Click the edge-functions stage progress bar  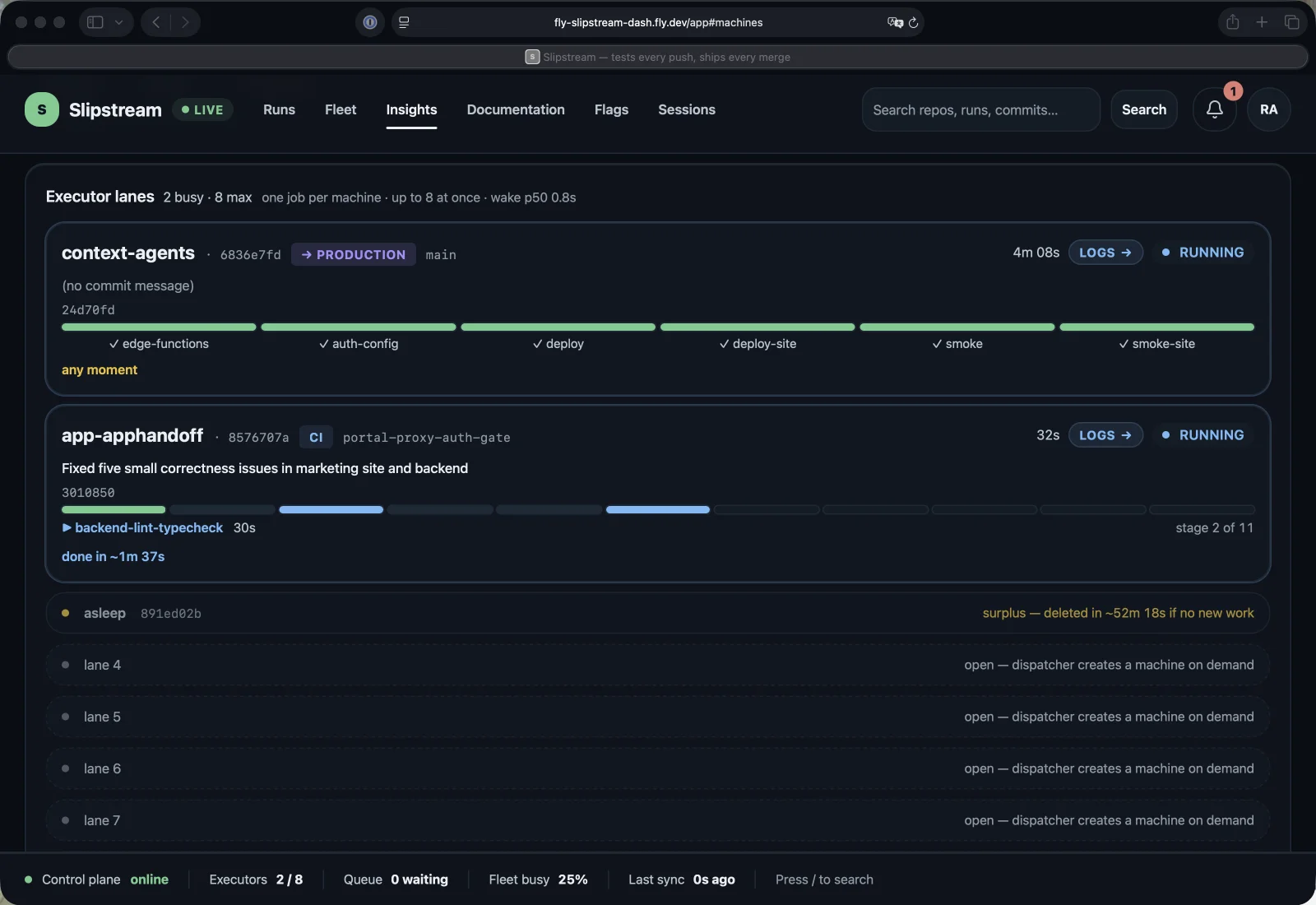pyautogui.click(x=159, y=327)
